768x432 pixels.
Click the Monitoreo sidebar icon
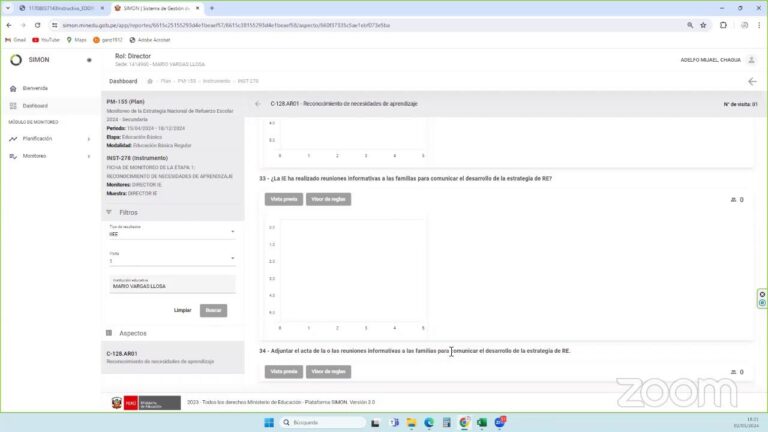(x=13, y=156)
